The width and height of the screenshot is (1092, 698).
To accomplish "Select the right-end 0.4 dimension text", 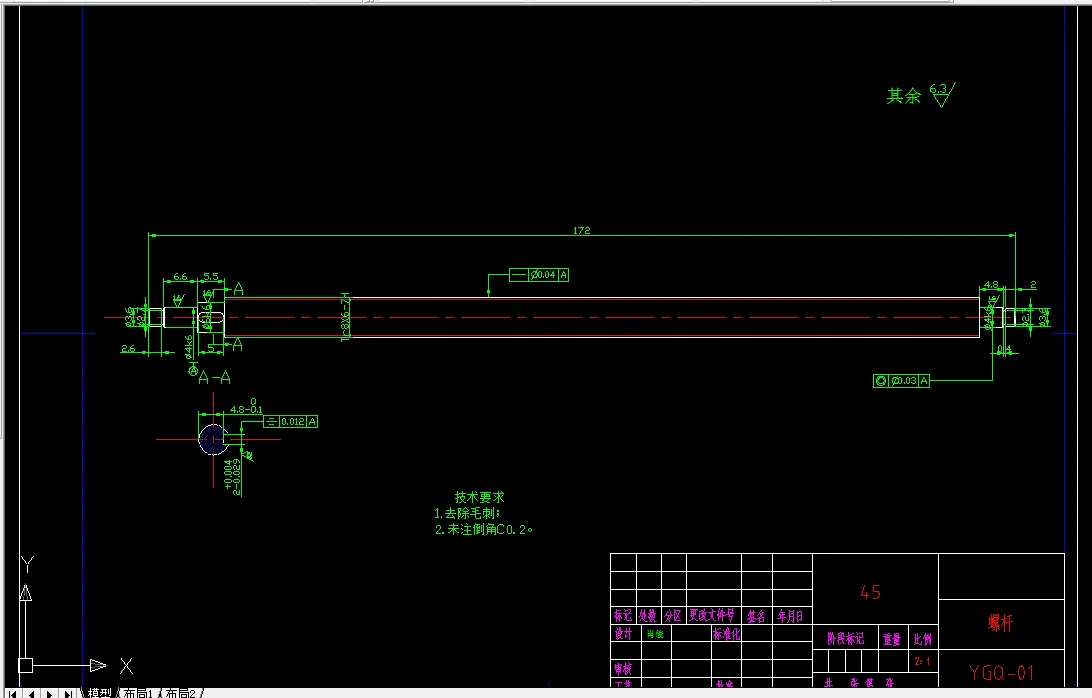I will [x=1004, y=350].
